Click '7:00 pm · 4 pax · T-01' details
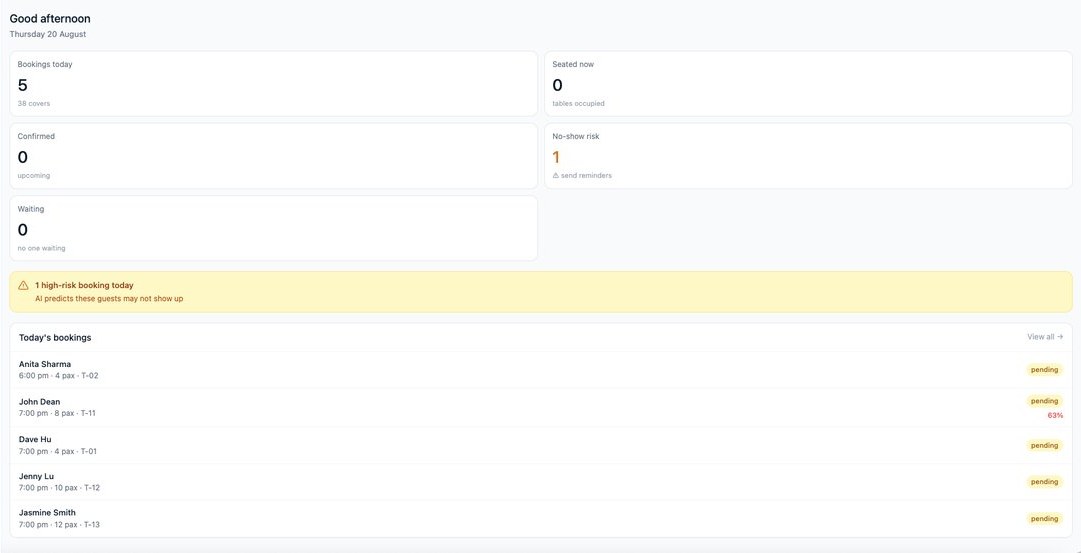 (x=58, y=451)
